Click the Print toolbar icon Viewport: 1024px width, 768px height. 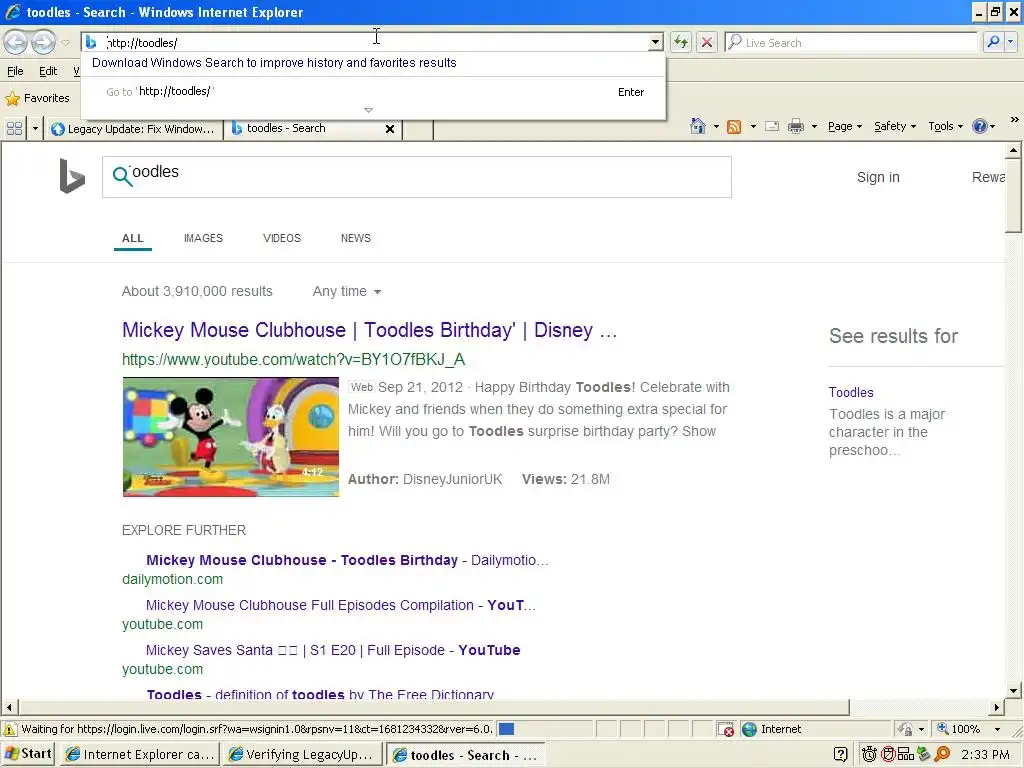[x=795, y=127]
